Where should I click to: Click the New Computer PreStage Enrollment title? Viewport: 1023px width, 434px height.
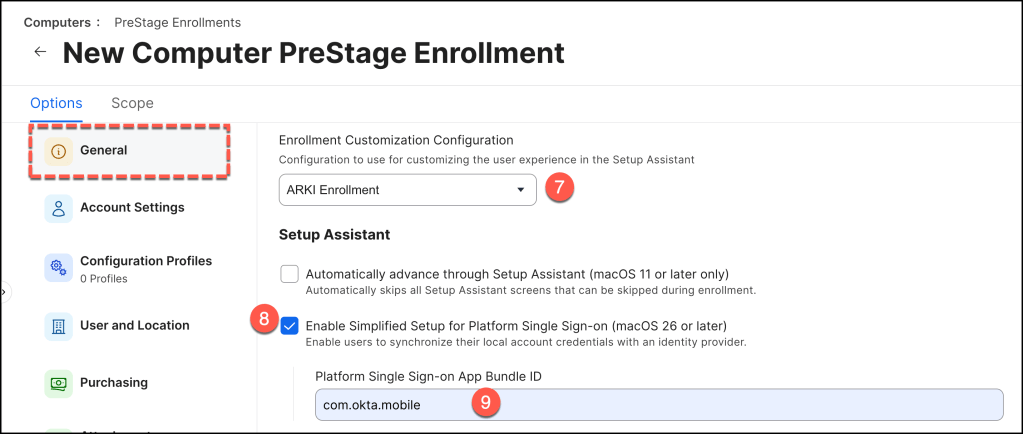[313, 52]
